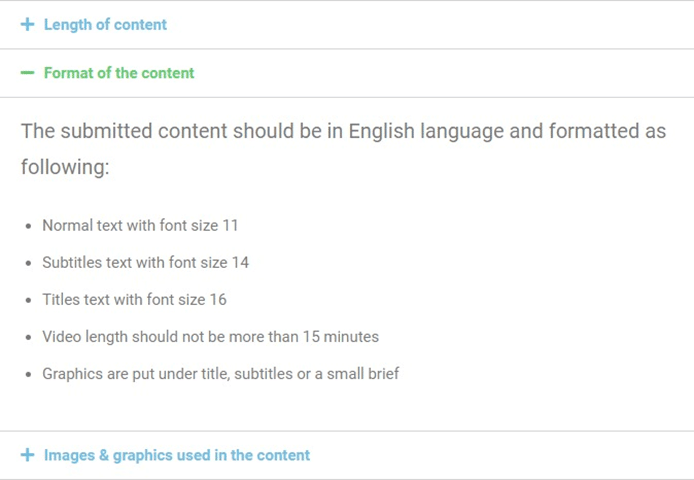Collapse the Format of the content label
The width and height of the screenshot is (694, 480).
pyautogui.click(x=119, y=73)
